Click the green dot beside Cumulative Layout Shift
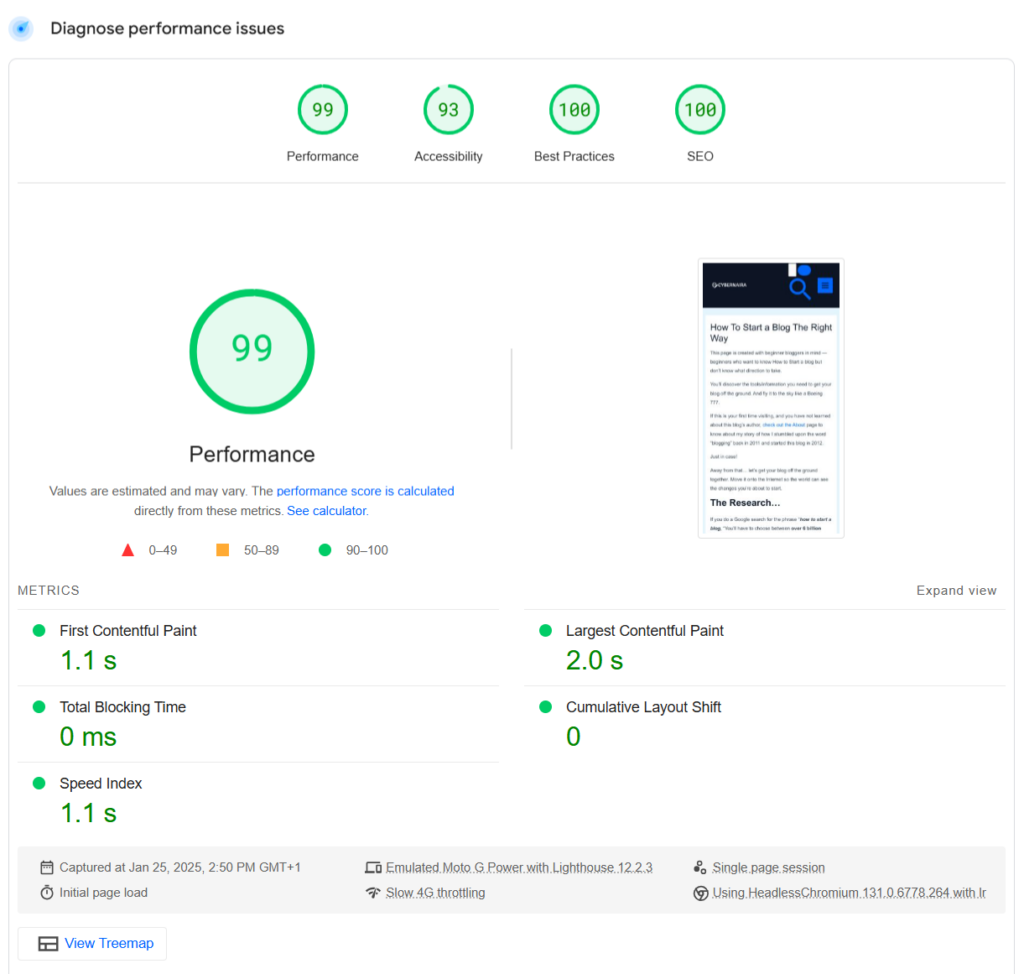 [544, 706]
